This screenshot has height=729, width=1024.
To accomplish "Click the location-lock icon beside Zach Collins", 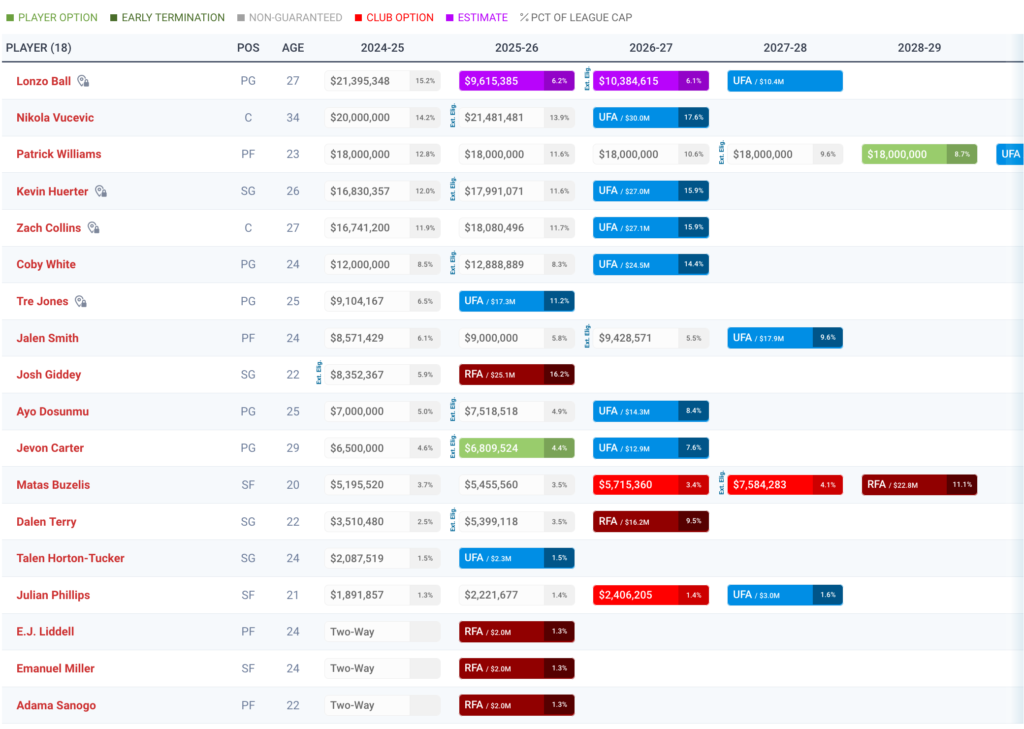I will 93,228.
